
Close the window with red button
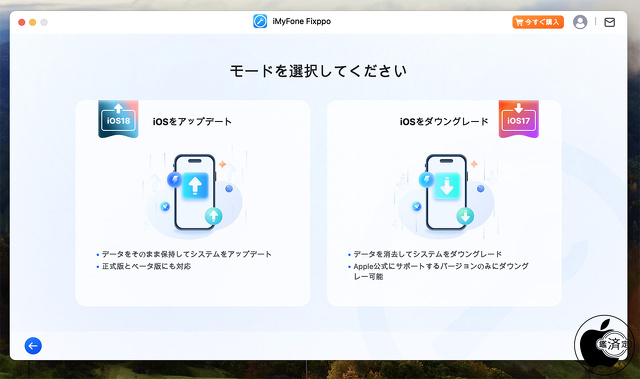(22, 22)
